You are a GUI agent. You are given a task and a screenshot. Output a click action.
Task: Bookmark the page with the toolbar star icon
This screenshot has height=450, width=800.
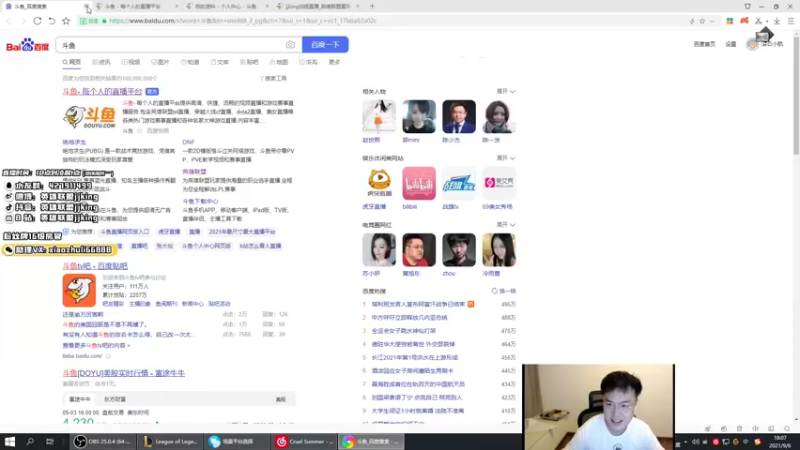coord(66,21)
